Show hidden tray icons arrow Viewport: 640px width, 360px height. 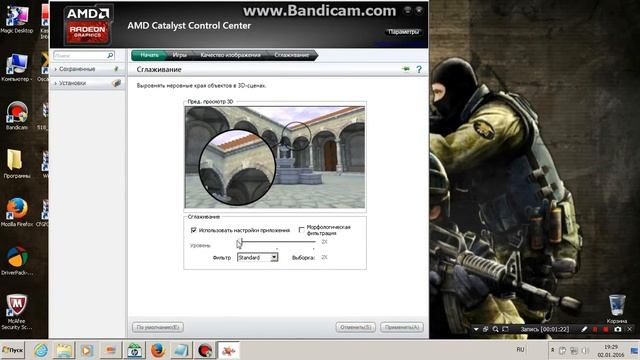553,350
